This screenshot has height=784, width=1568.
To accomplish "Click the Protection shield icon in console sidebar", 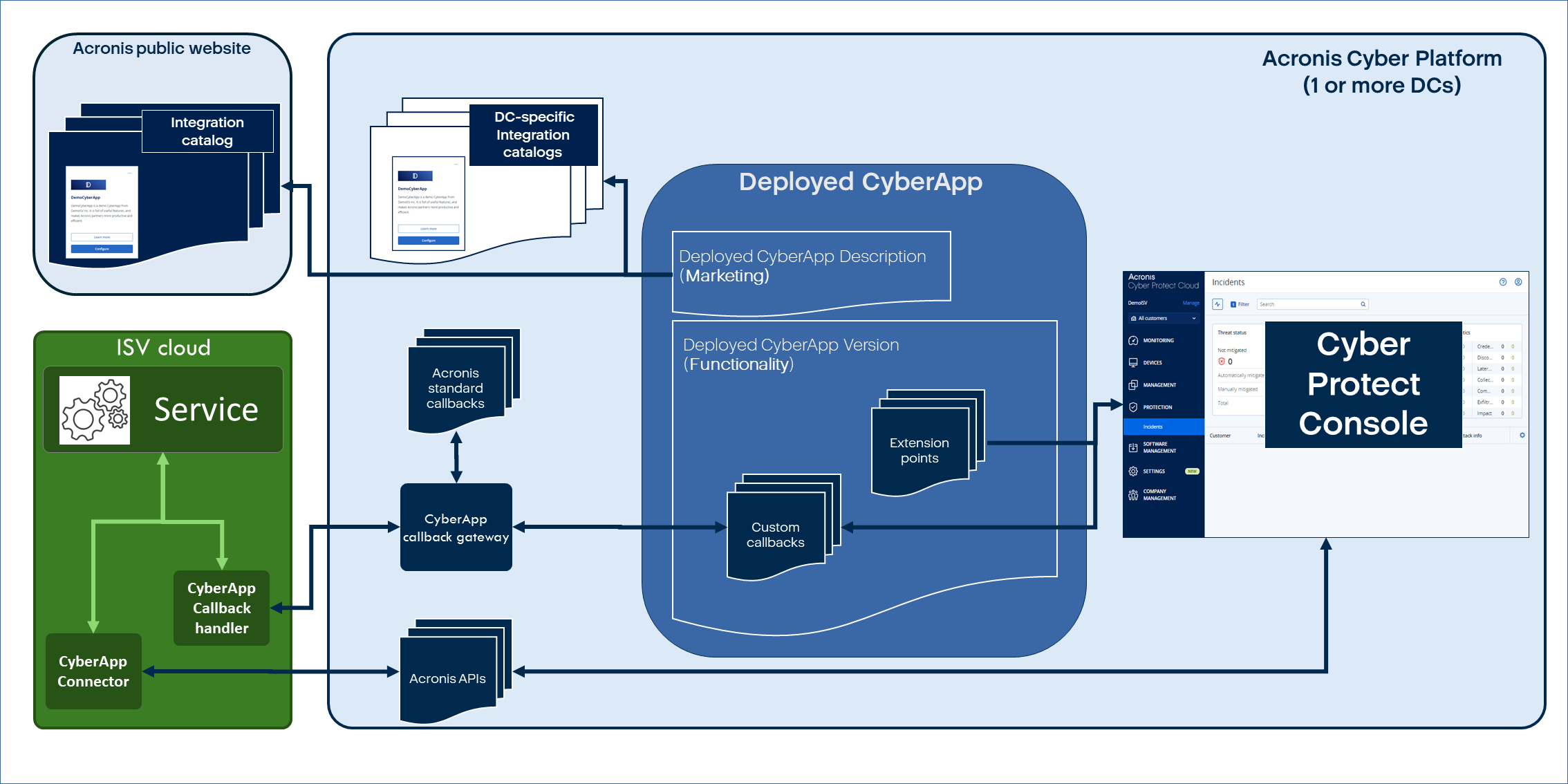I will click(1133, 407).
